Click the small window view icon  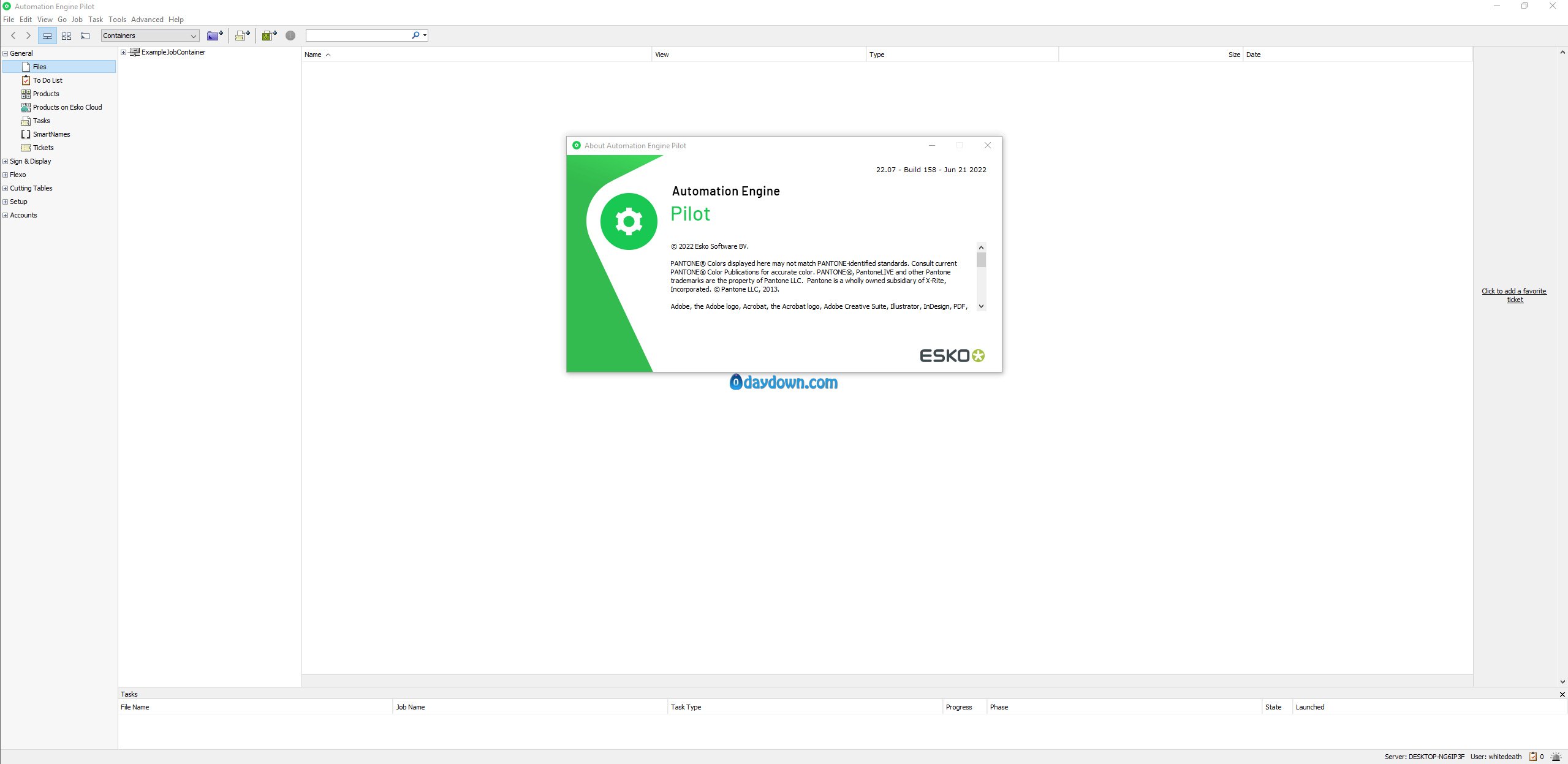(85, 36)
